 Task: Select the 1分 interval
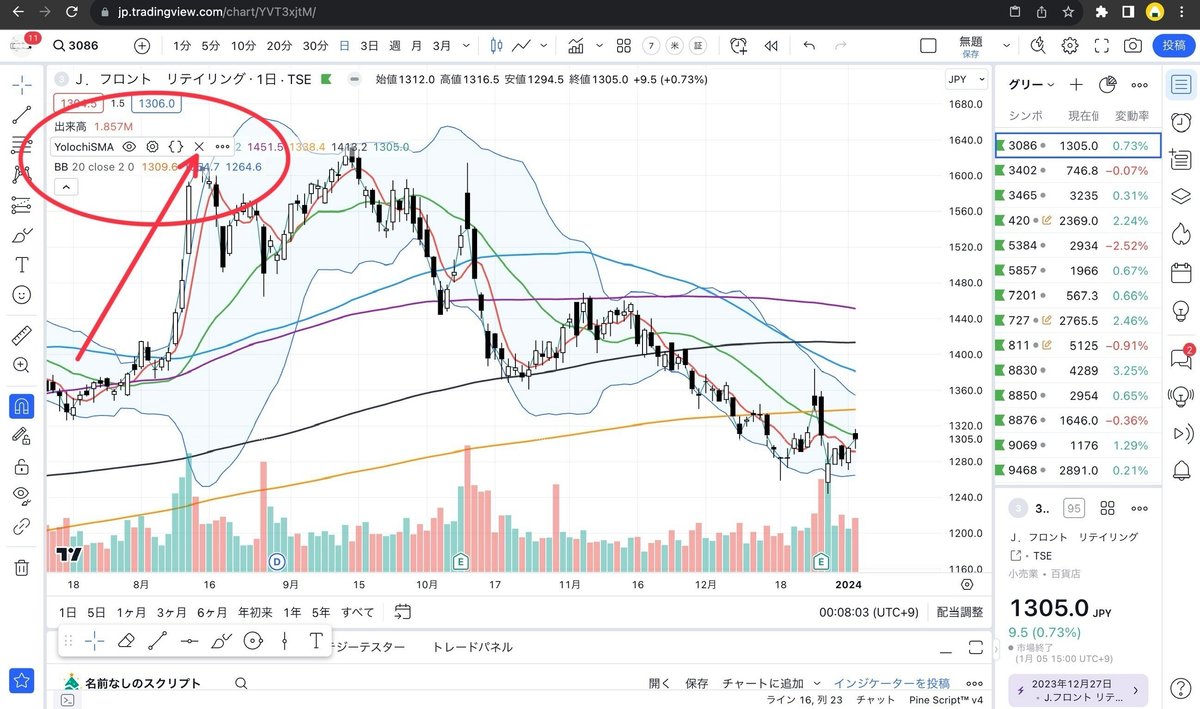[182, 46]
